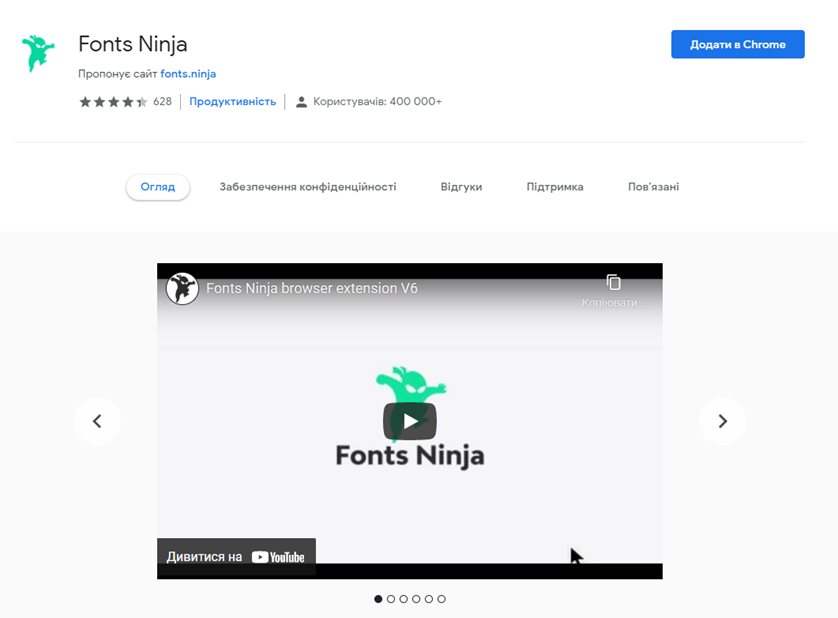Play the Fonts Ninja YouTube video
Screen dimensions: 838x618
(410, 421)
